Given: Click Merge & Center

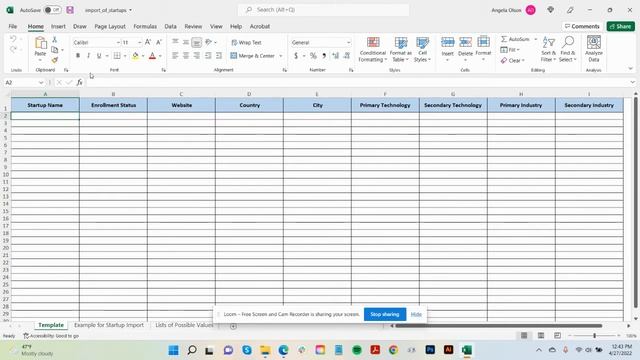Looking at the screenshot, I should (x=253, y=56).
